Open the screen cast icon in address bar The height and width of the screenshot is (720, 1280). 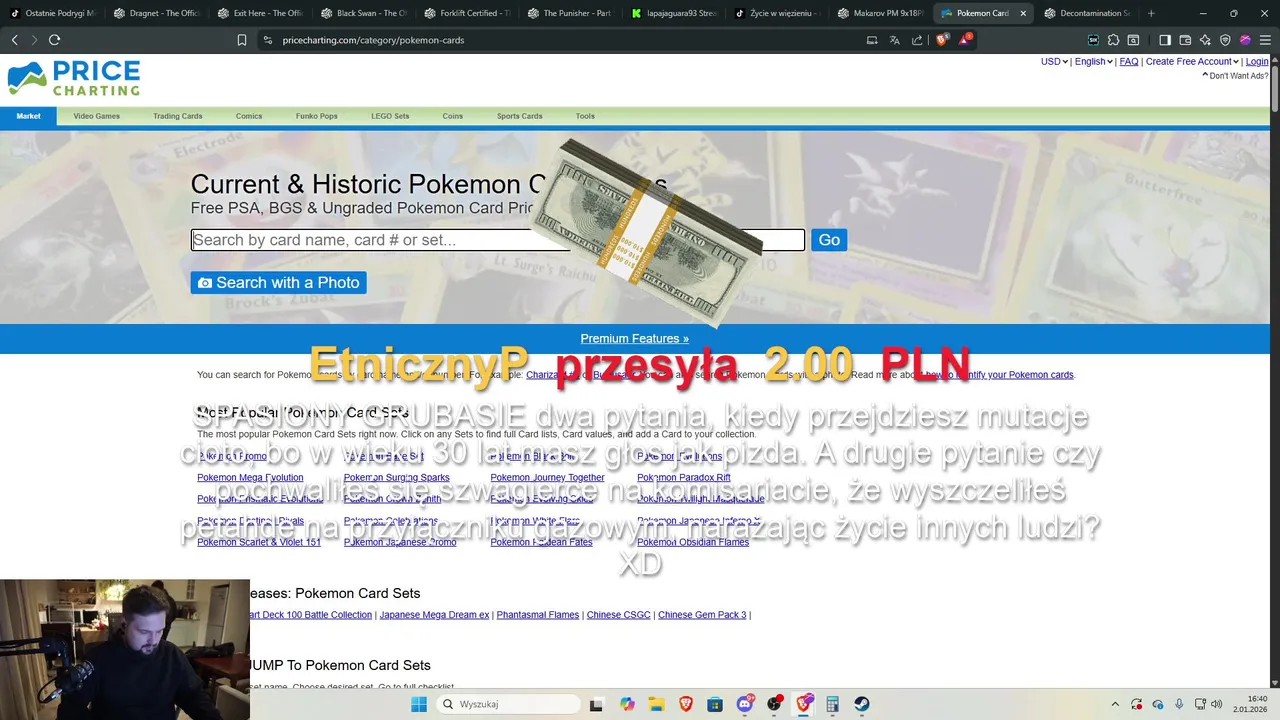click(872, 40)
